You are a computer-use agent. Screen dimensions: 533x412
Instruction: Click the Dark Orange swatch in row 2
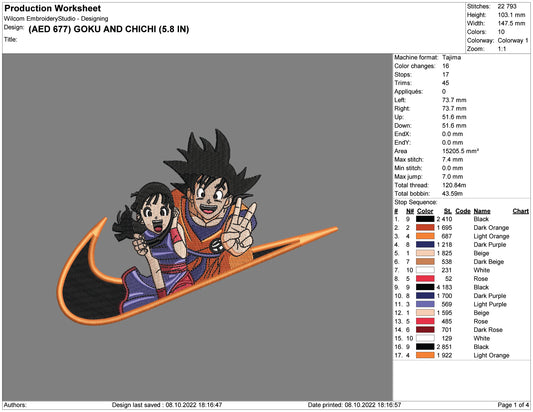click(425, 227)
